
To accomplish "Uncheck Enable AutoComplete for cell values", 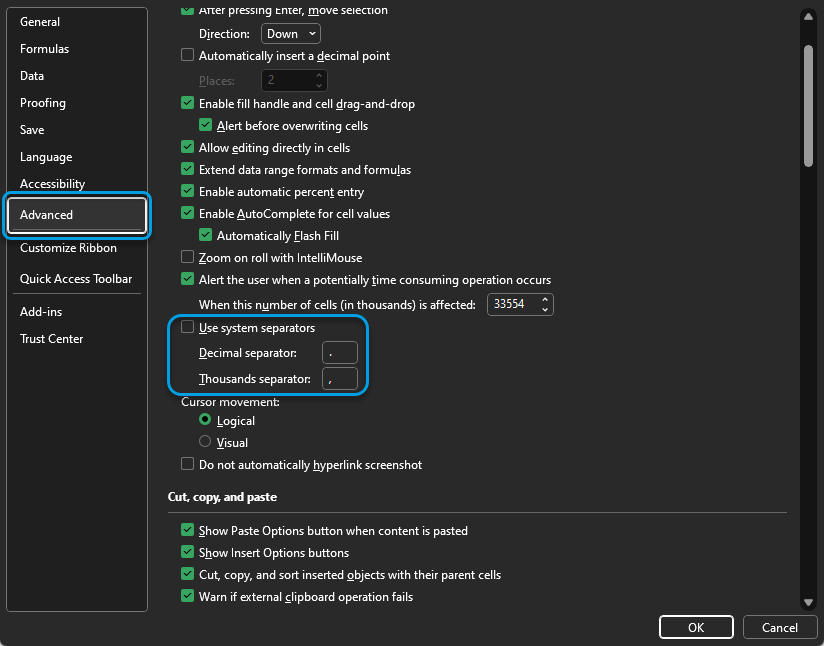I will (x=187, y=213).
